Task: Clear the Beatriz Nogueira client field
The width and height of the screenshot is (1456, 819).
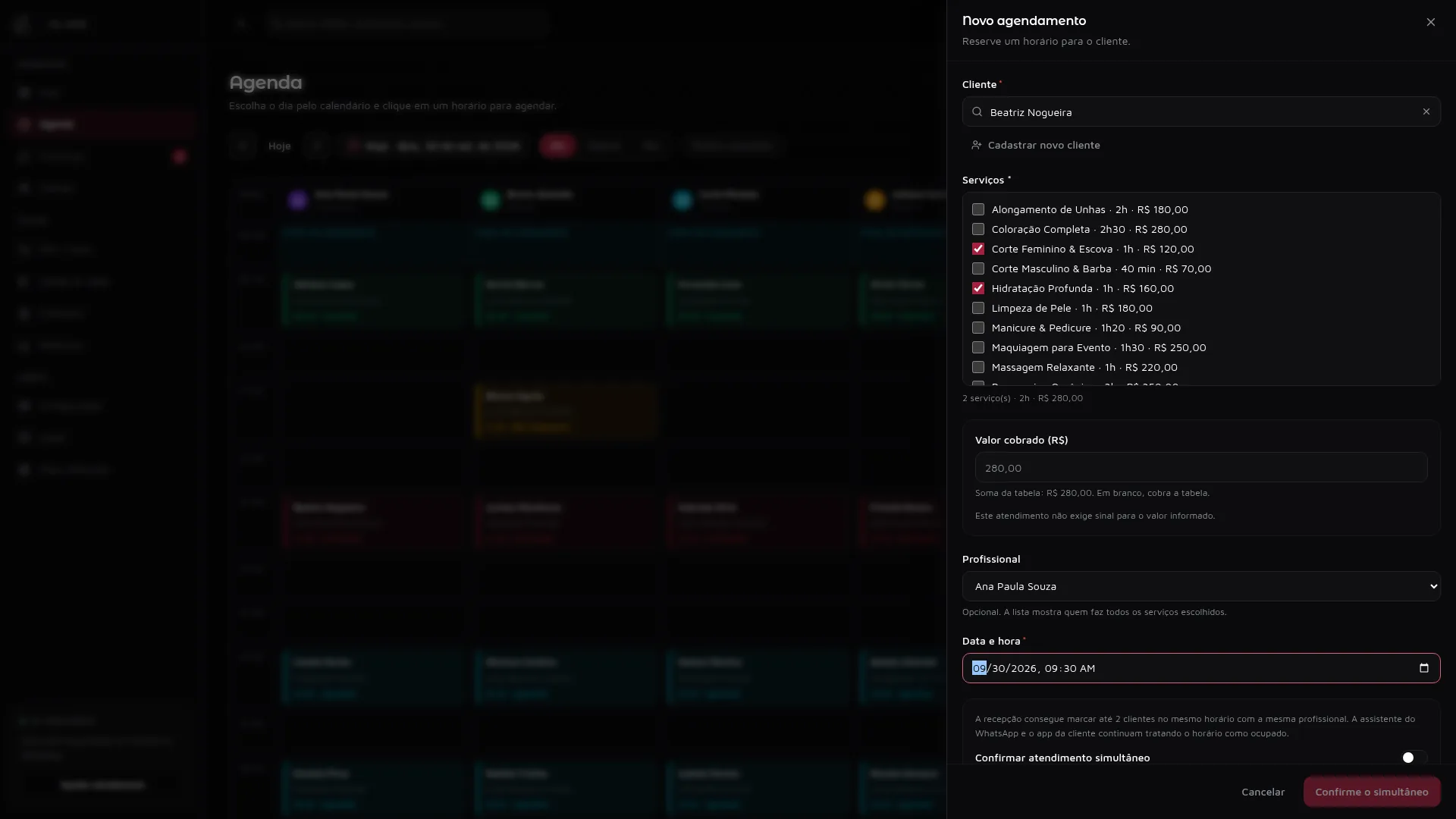Action: point(1426,111)
